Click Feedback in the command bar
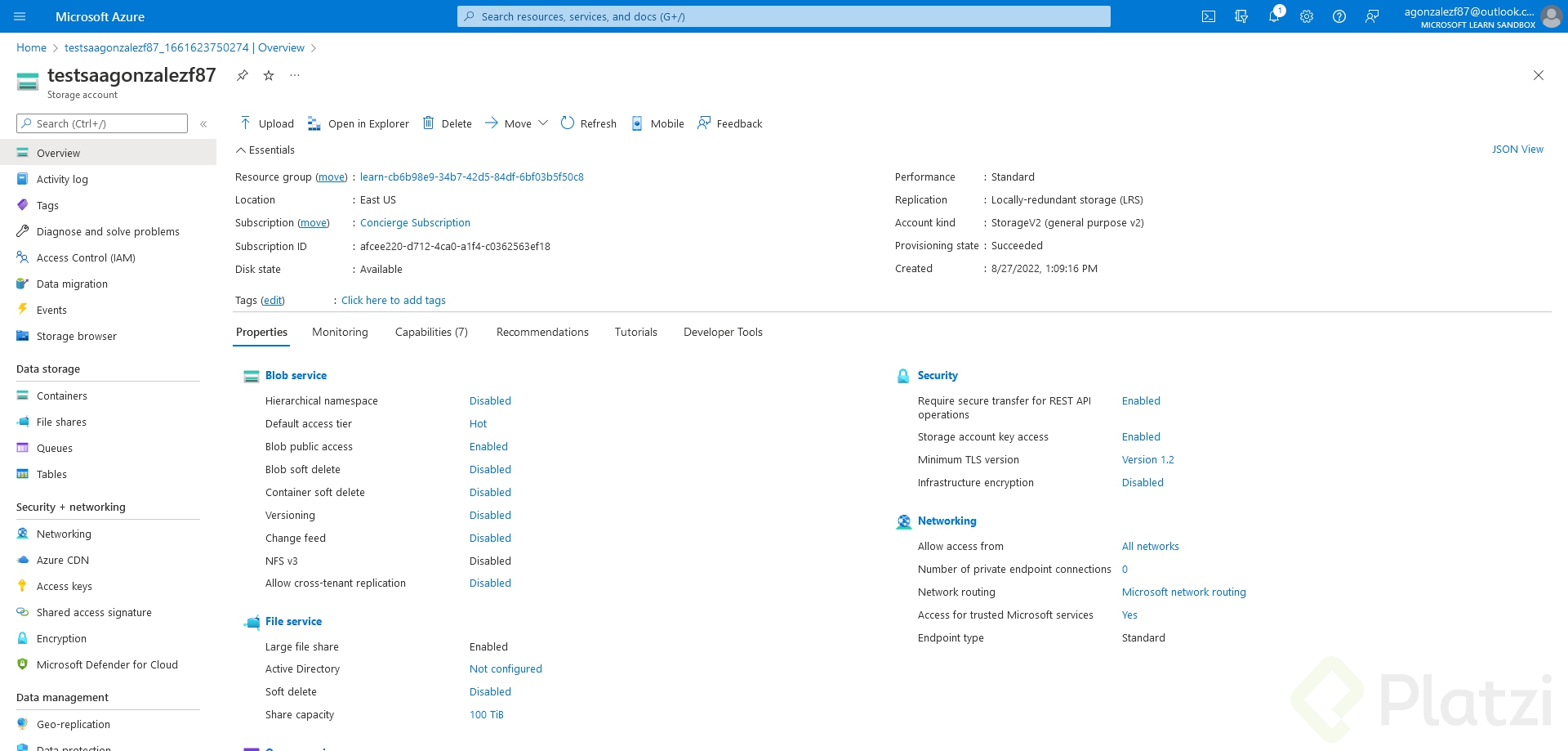This screenshot has width=1568, height=751. tap(730, 123)
